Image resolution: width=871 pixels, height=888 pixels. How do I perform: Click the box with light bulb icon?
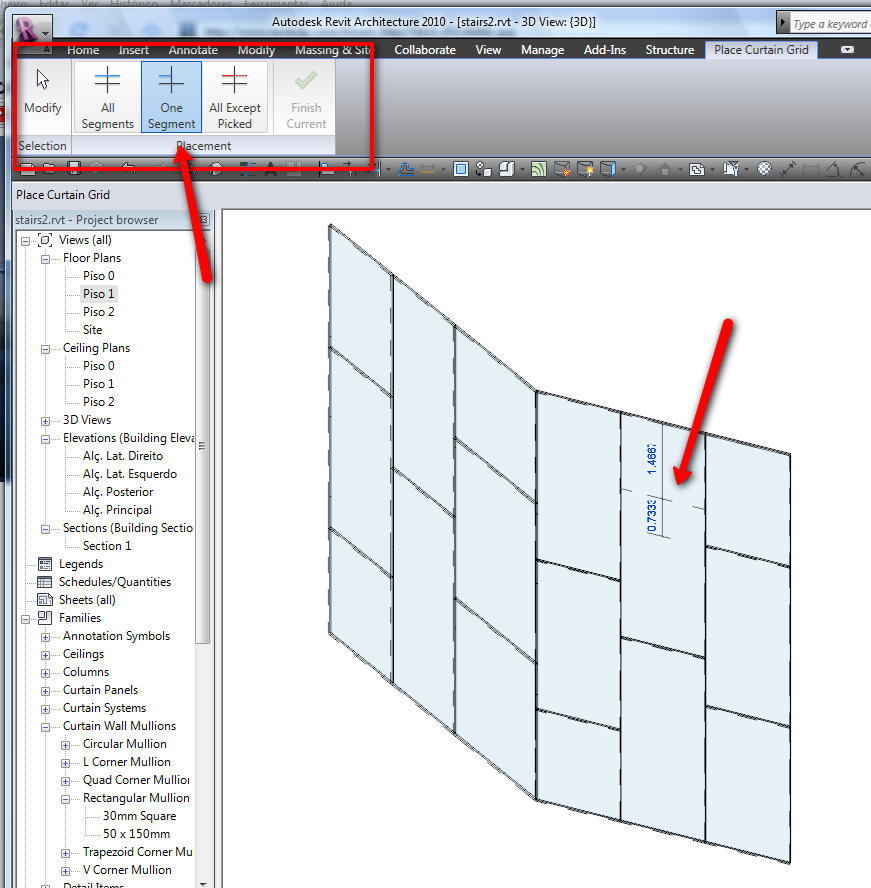[x=584, y=169]
